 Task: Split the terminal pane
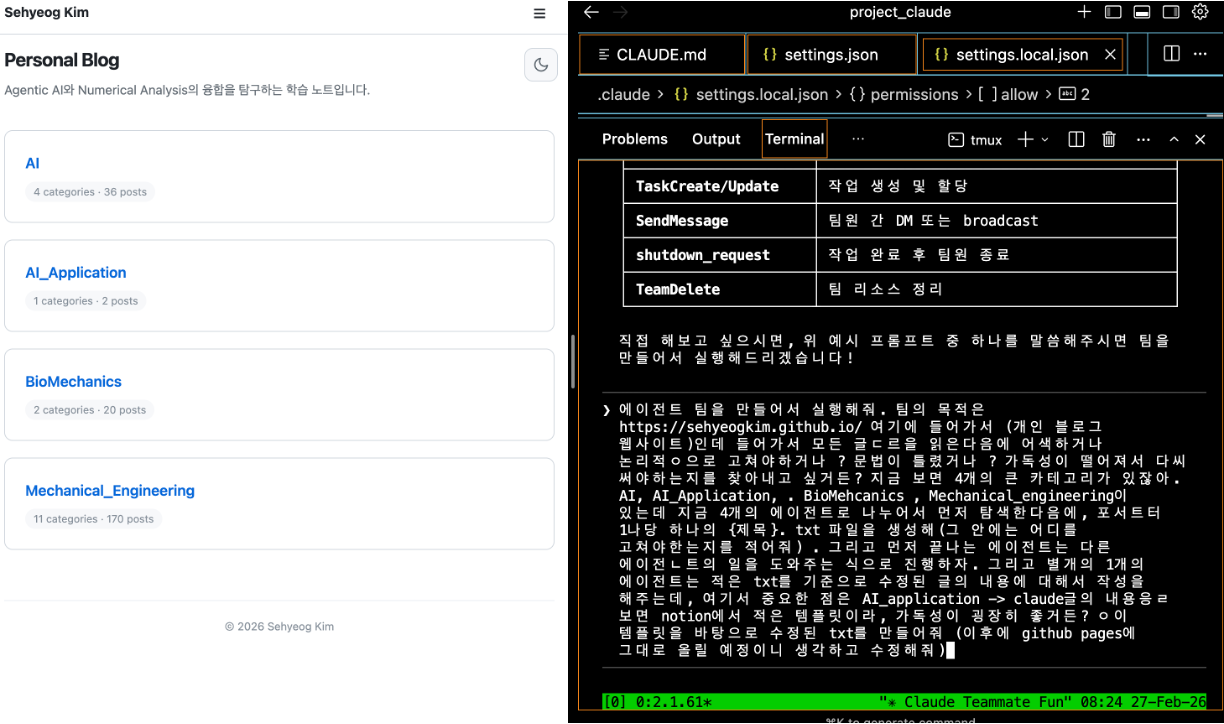click(x=1076, y=139)
